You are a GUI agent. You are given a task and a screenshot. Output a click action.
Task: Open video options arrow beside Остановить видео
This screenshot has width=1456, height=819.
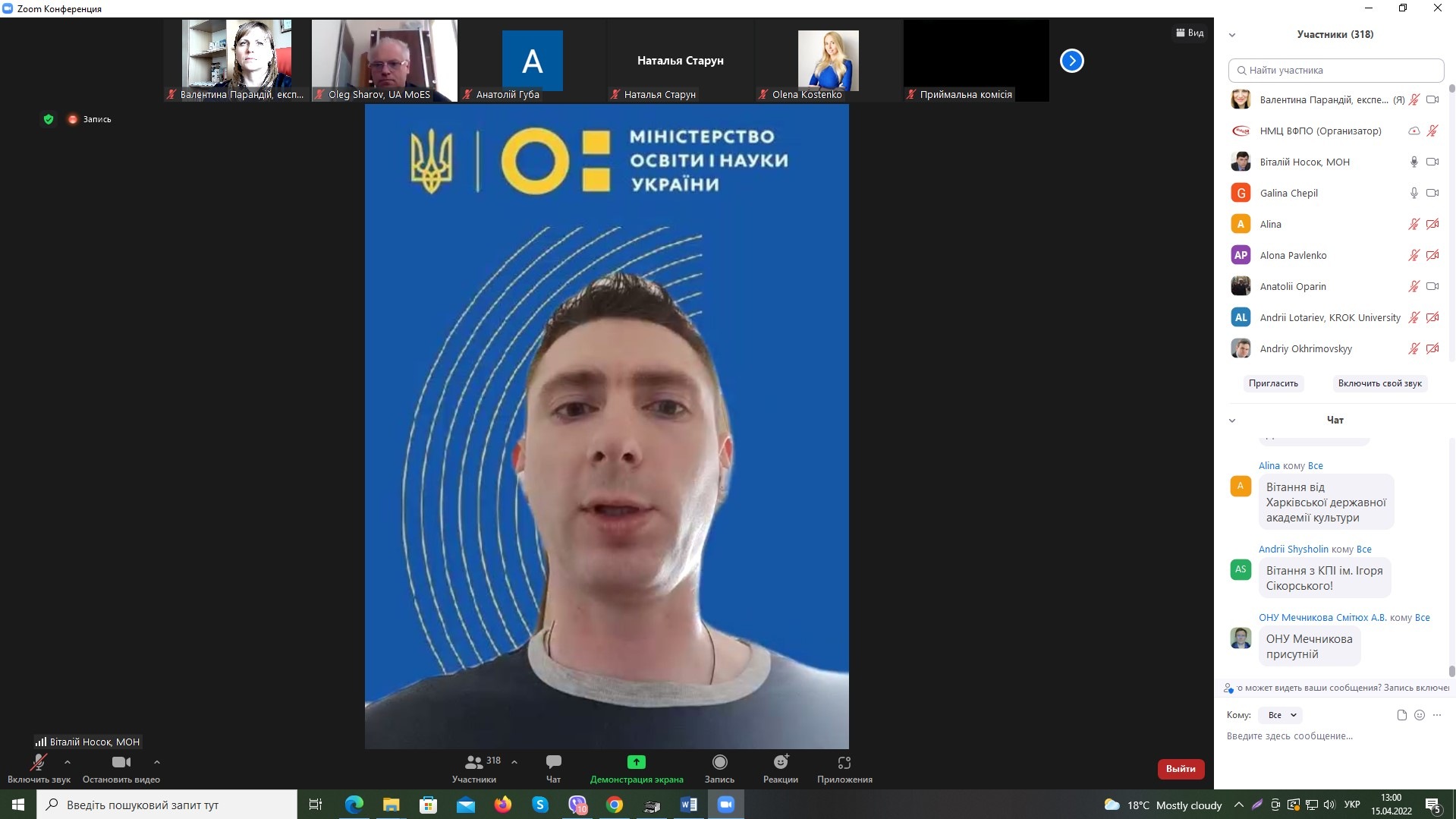pos(156,762)
